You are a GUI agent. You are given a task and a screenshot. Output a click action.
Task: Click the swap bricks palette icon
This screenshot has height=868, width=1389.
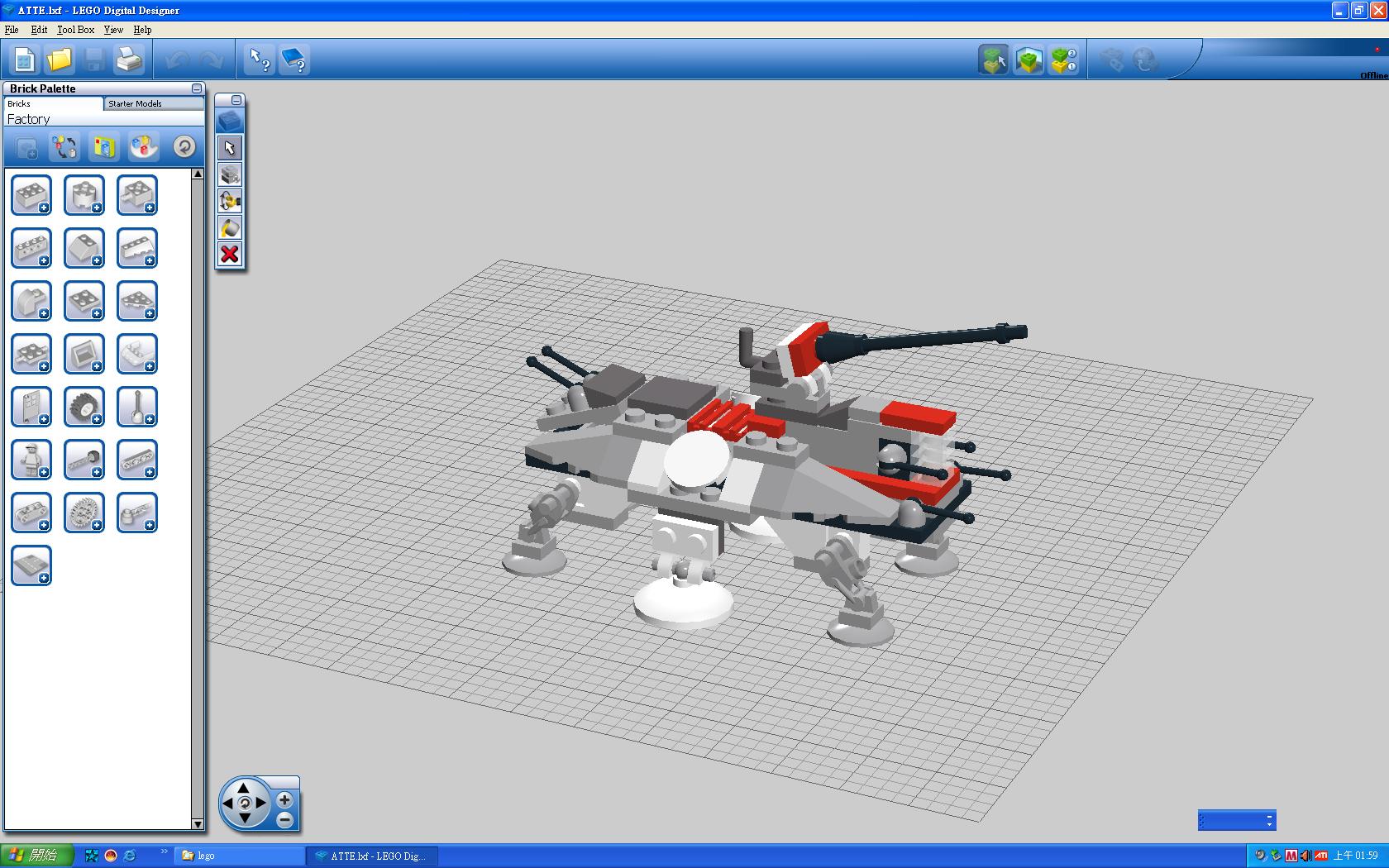pos(64,147)
